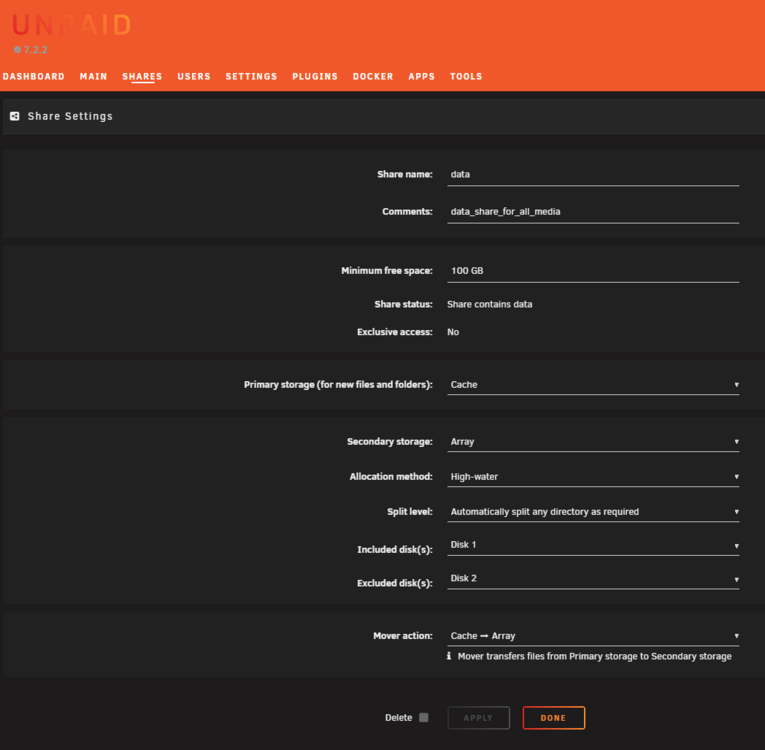Click the version status dot beside 7.2.2
This screenshot has height=750, width=765.
pyautogui.click(x=18, y=49)
